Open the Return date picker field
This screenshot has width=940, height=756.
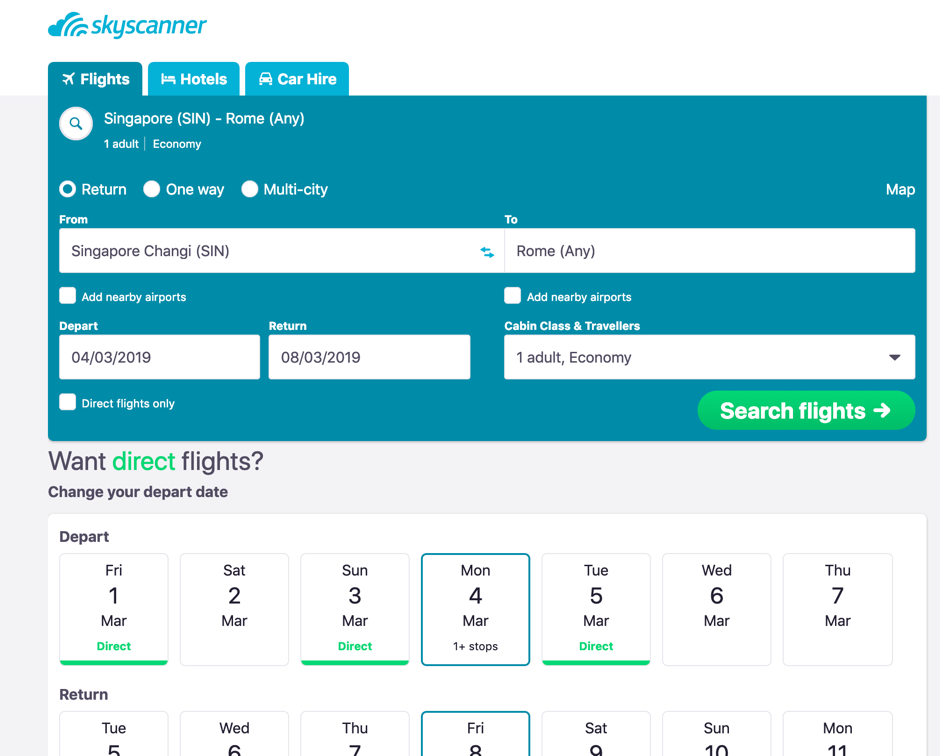pyautogui.click(x=369, y=357)
